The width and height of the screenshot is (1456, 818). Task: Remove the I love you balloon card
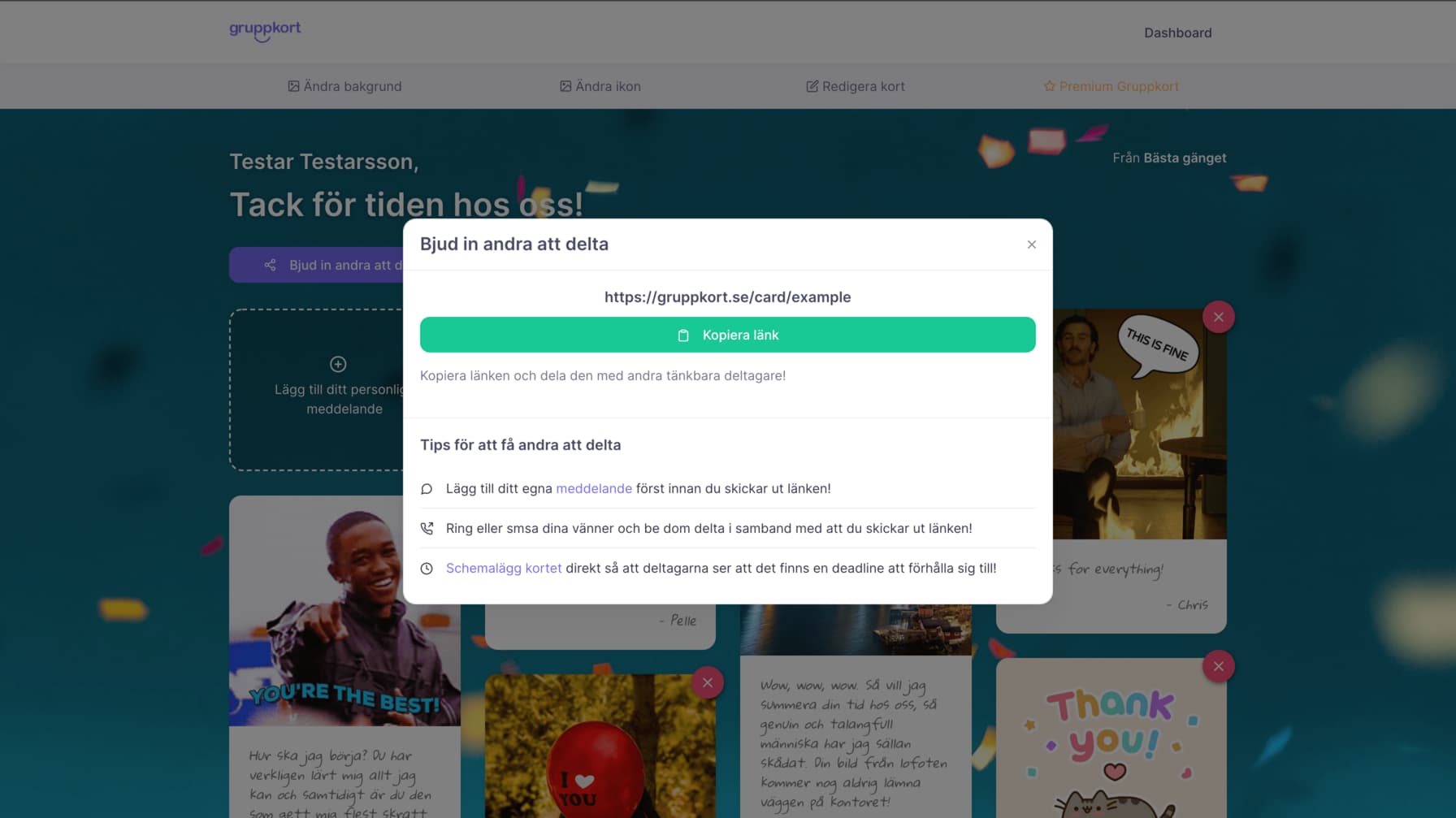tap(708, 682)
